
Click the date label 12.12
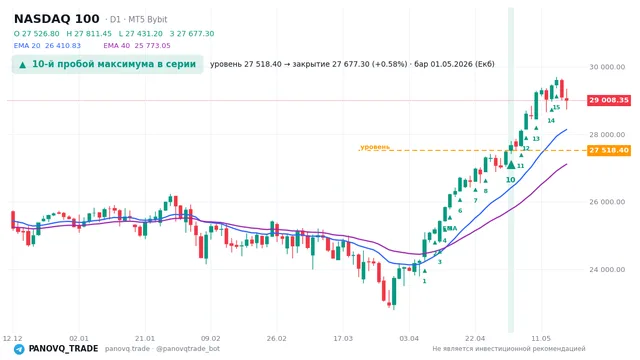point(12,338)
